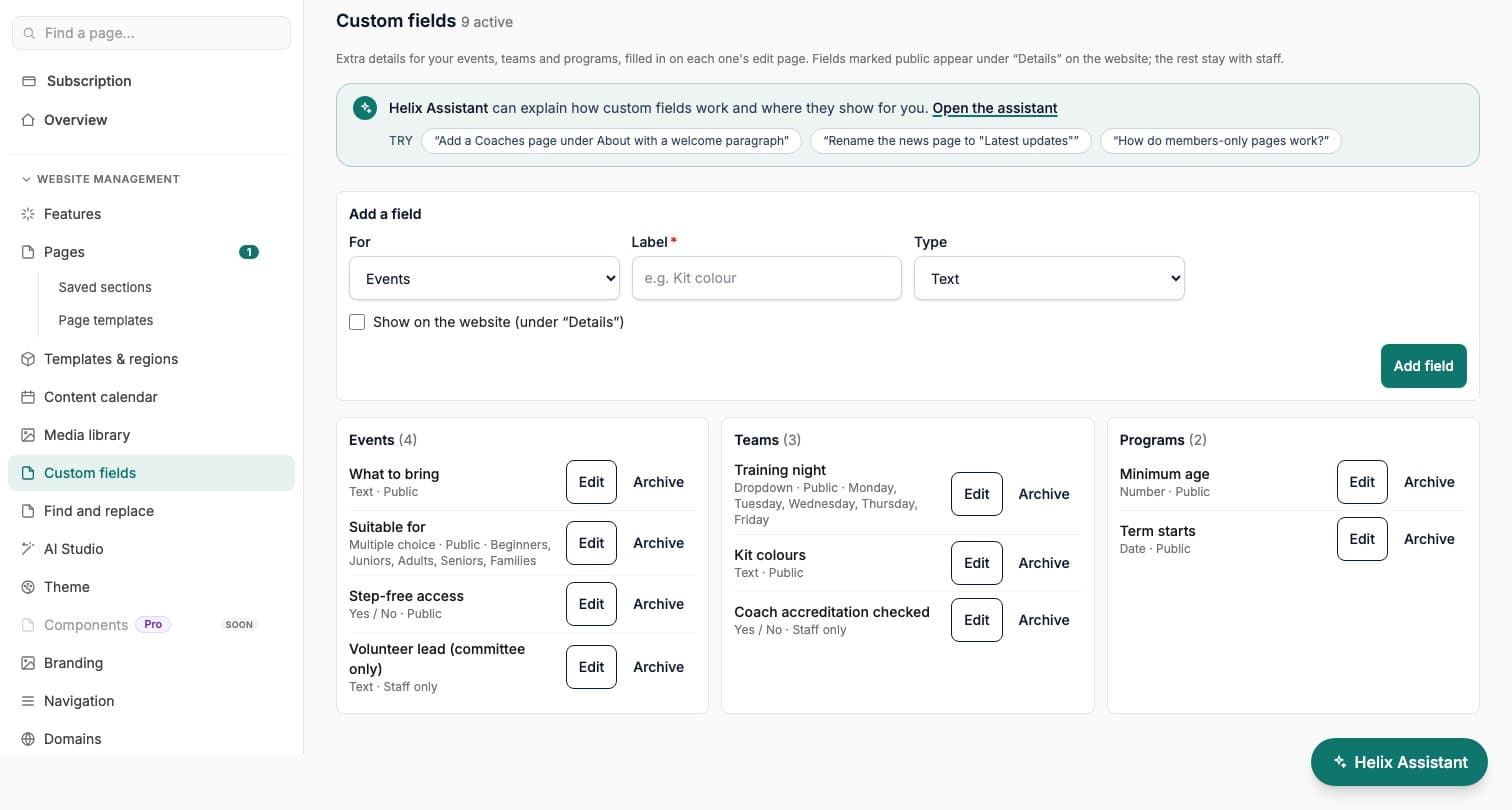
Task: Try the 'Rename the news page' suggestion
Action: tap(951, 141)
